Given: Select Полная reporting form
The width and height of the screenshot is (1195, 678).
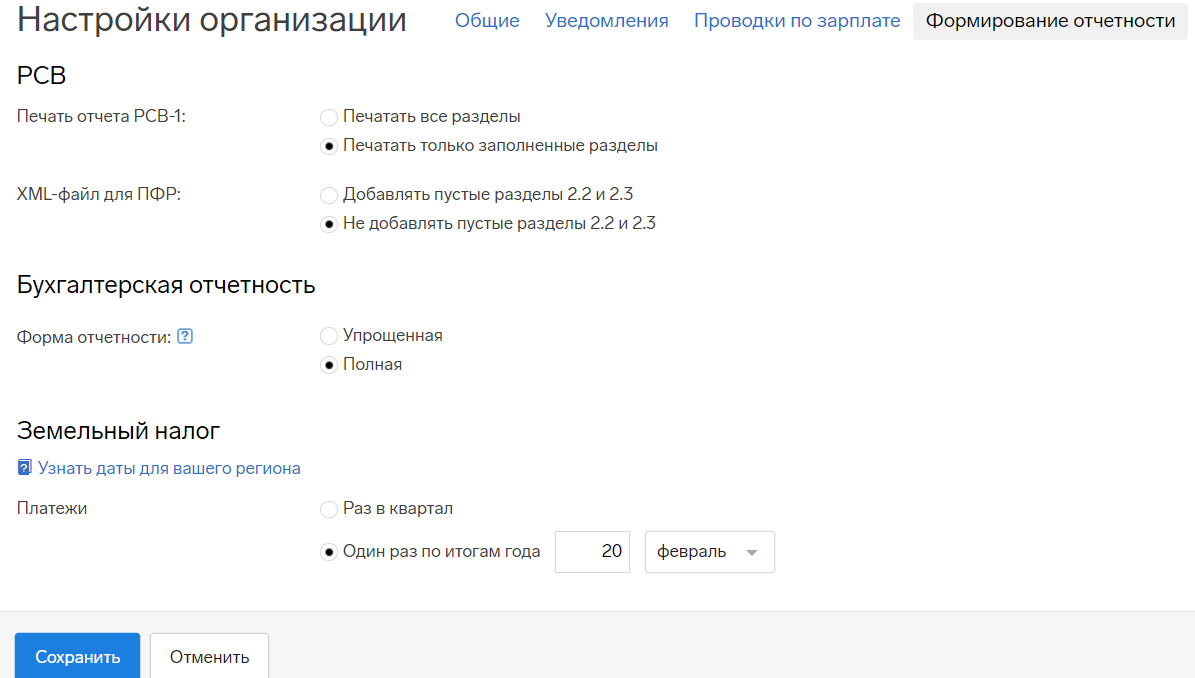Looking at the screenshot, I should [328, 365].
